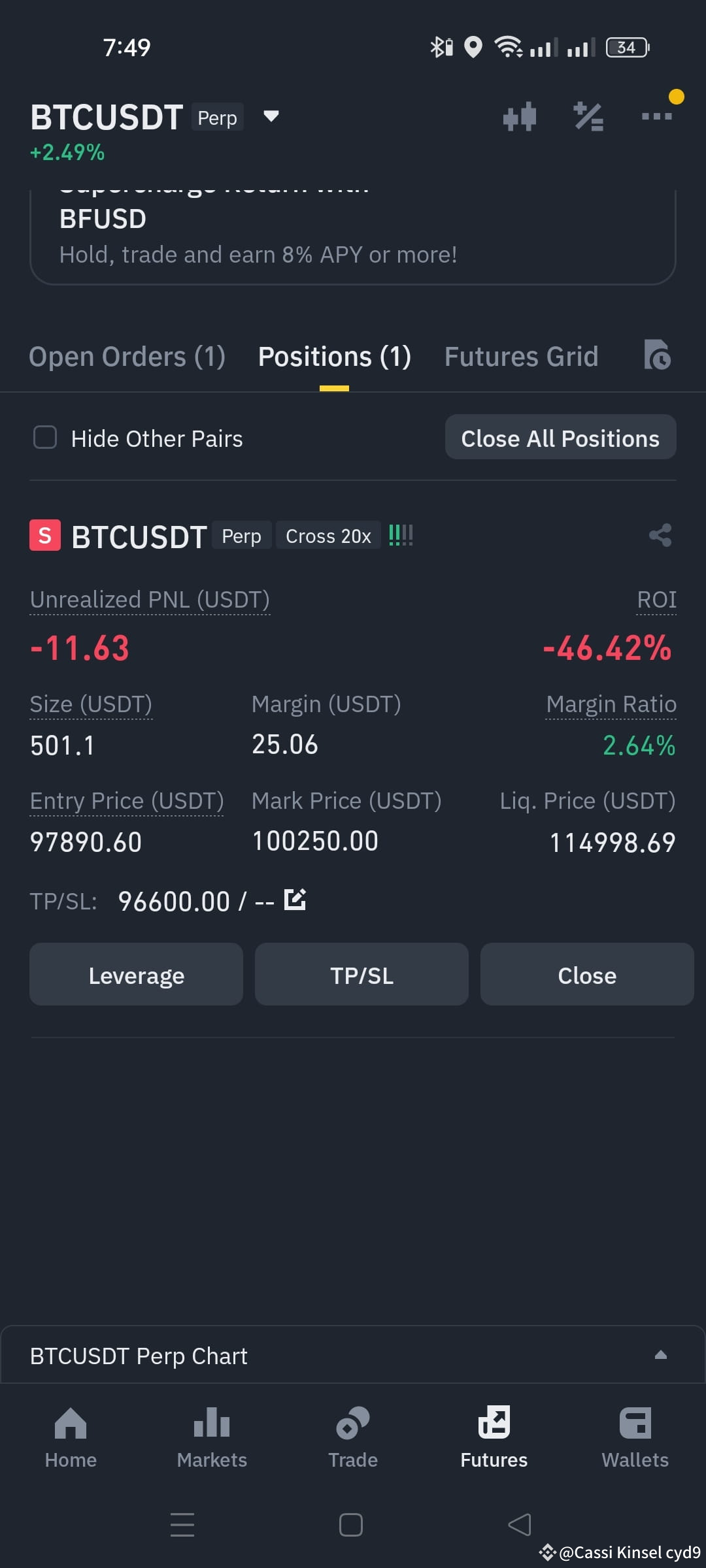The height and width of the screenshot is (1568, 706).
Task: Open the BFUSD promotional banner
Action: point(353,237)
